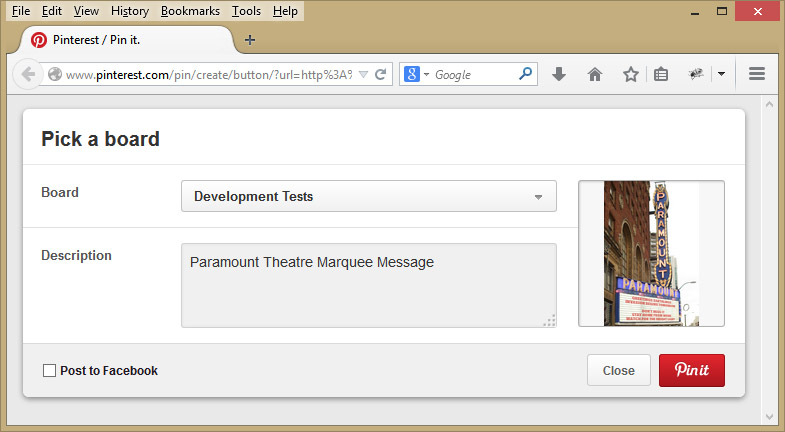Open the History menu
Viewport: 785px width, 432px height.
pos(130,11)
